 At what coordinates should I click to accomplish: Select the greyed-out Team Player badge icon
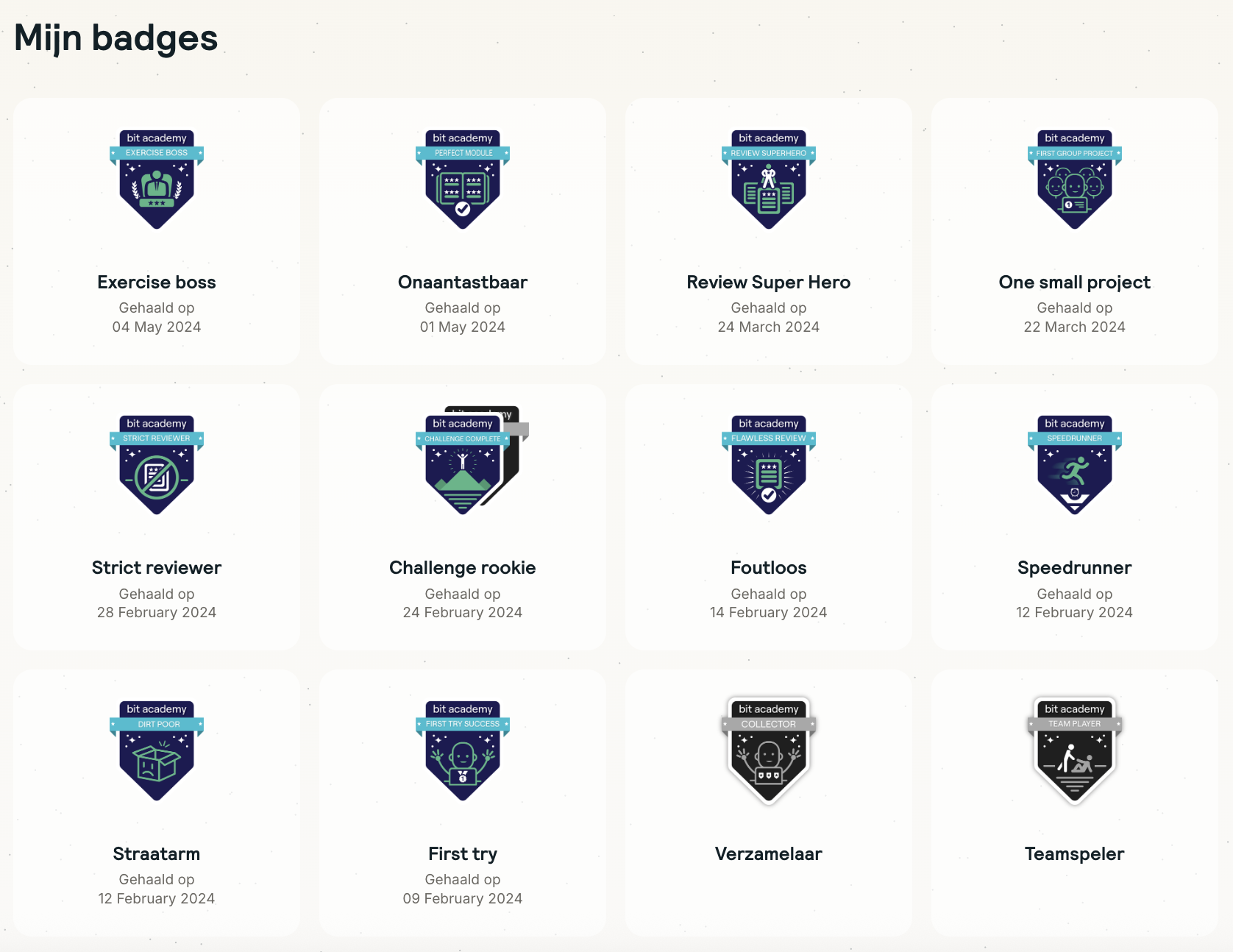[1075, 750]
